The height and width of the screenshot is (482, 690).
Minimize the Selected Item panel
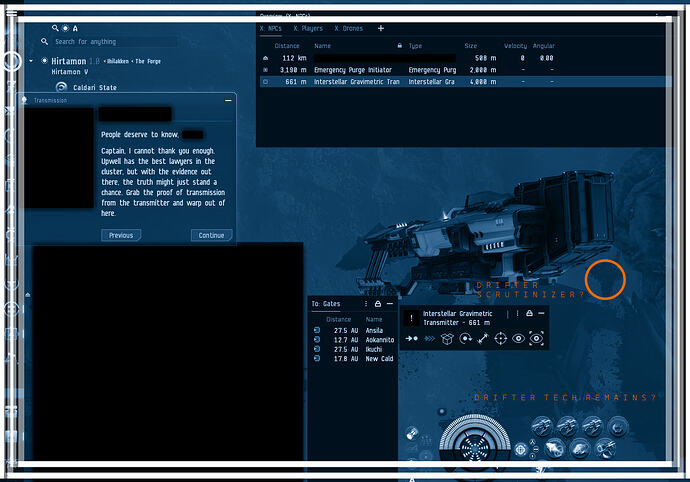pos(542,313)
